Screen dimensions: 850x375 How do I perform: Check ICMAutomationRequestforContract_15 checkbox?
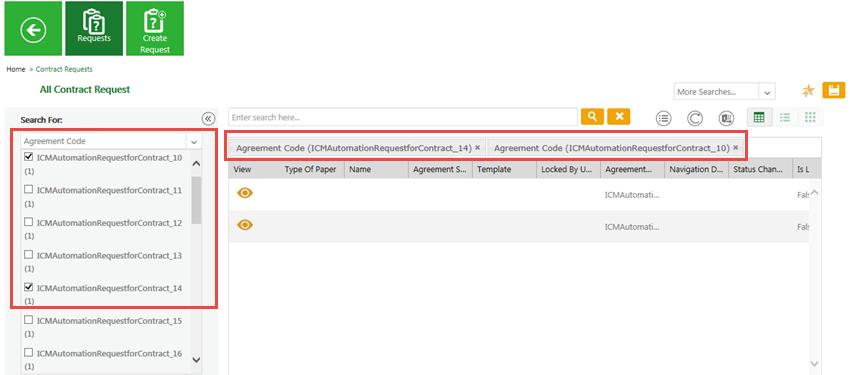(x=29, y=320)
